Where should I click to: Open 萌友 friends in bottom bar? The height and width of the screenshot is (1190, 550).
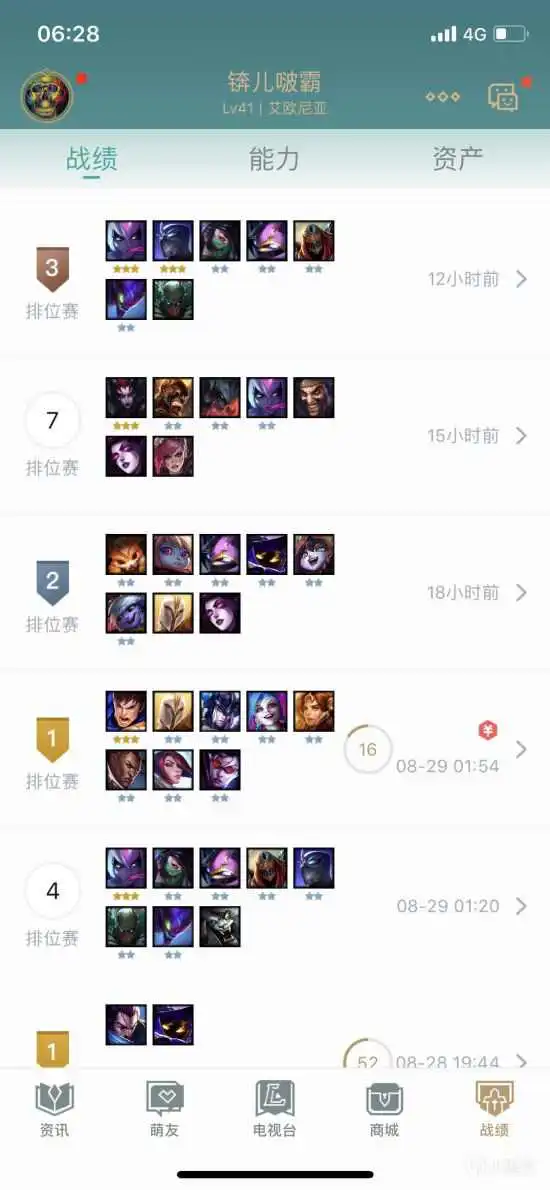point(165,1109)
